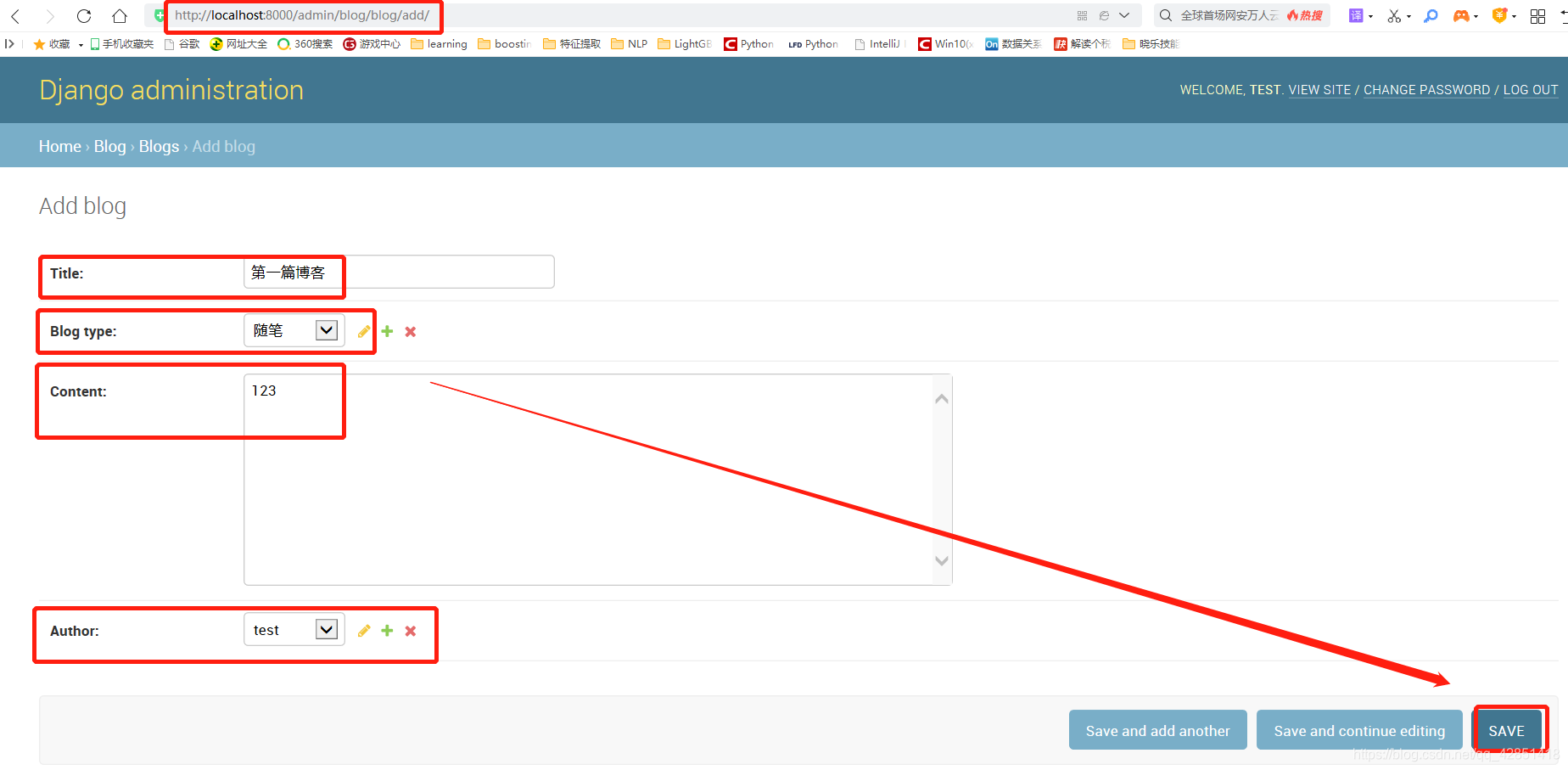Go to Blog in the breadcrumb

pos(109,146)
